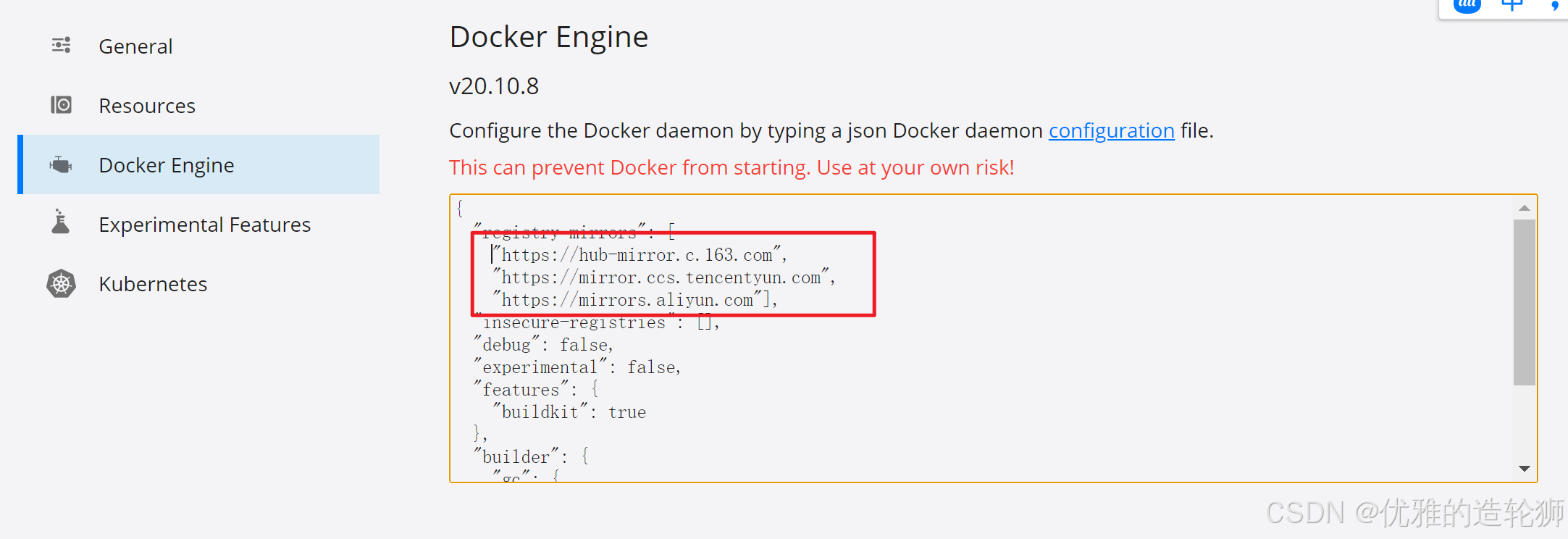Click the aliyun mirror URL line
The height and width of the screenshot is (539, 1568).
coord(635,300)
